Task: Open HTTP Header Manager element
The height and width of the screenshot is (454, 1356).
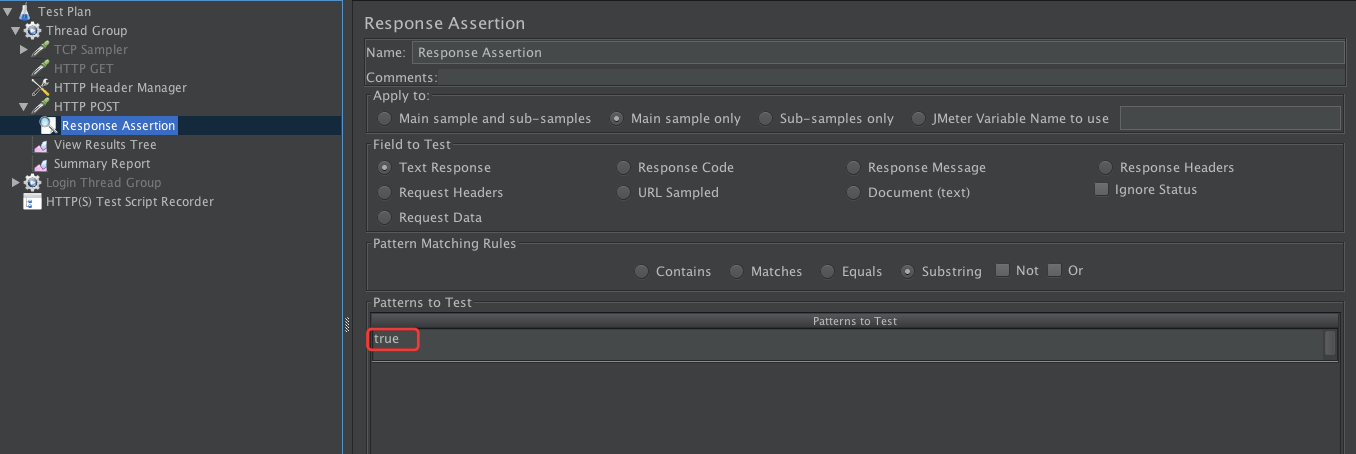Action: click(x=120, y=88)
